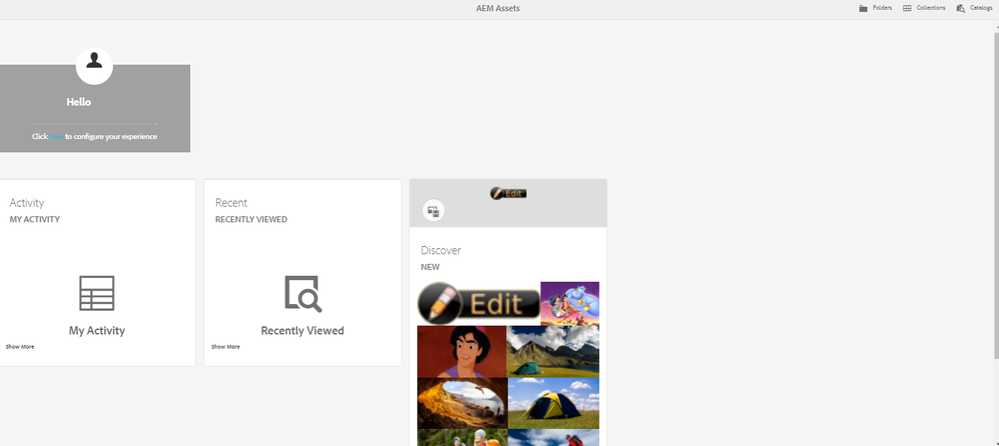Click Show More under My Activity

click(x=20, y=347)
